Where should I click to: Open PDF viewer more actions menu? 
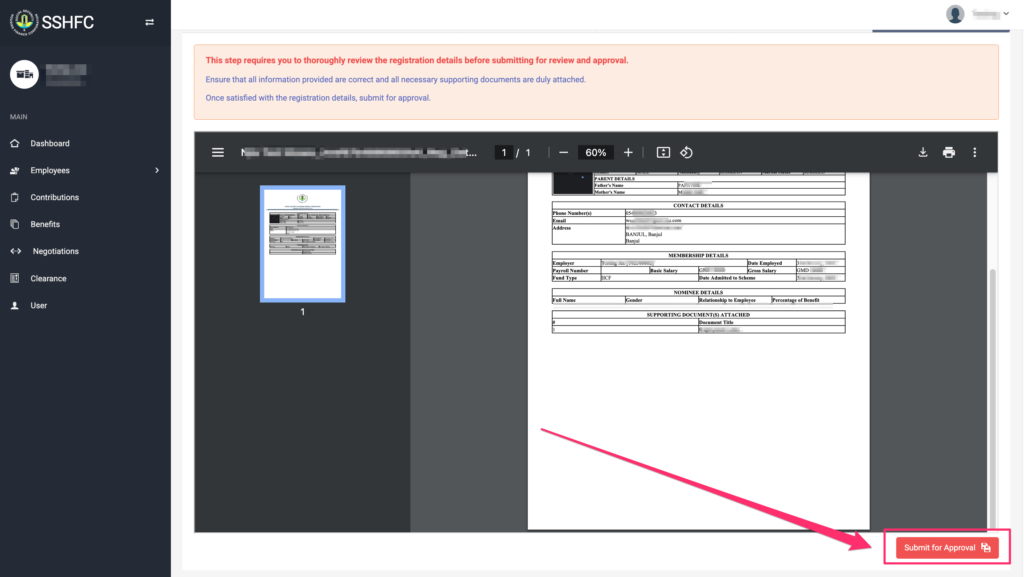tap(975, 152)
